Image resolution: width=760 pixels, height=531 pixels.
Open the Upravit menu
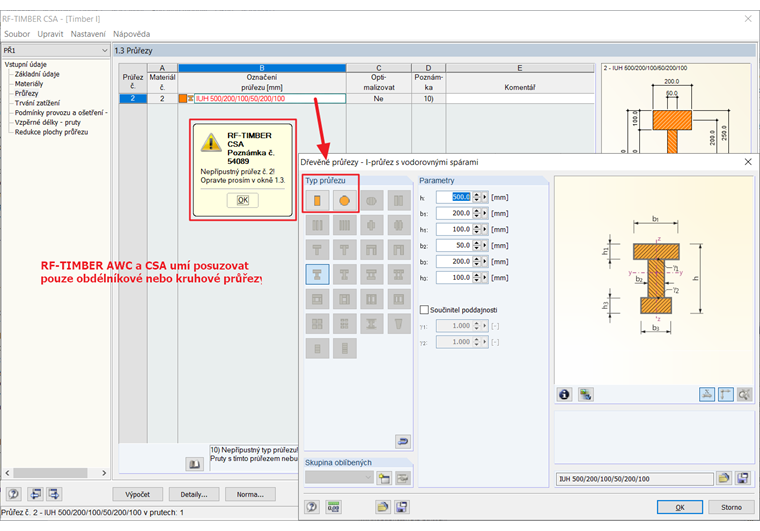(x=50, y=34)
